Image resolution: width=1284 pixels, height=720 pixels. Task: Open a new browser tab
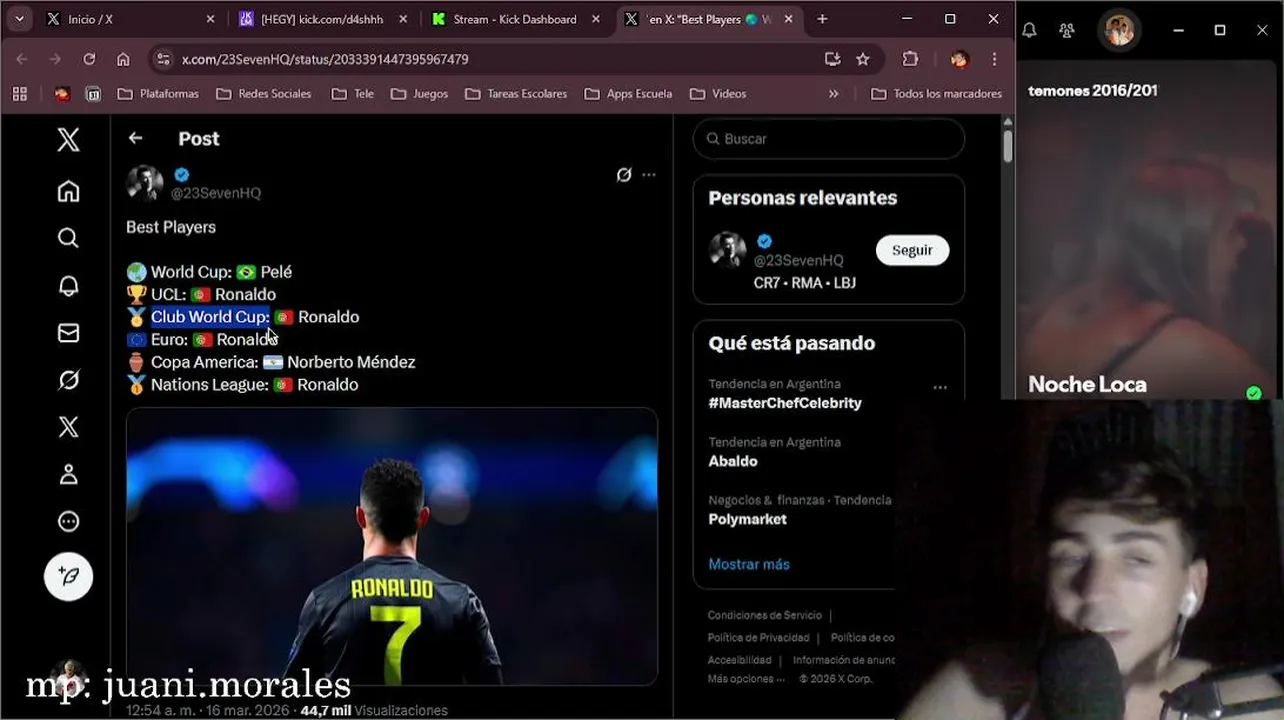click(x=822, y=19)
